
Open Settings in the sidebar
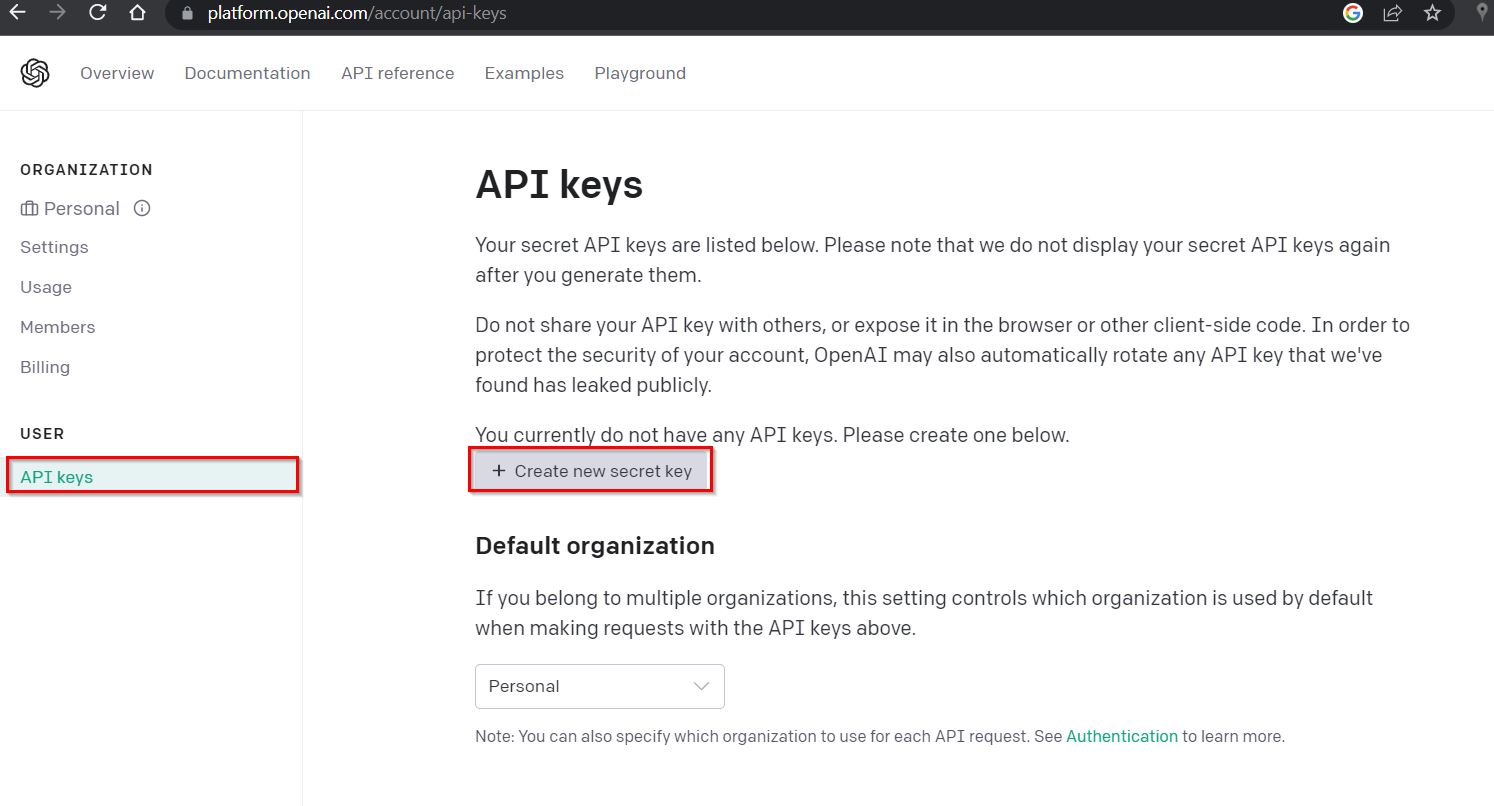(54, 247)
